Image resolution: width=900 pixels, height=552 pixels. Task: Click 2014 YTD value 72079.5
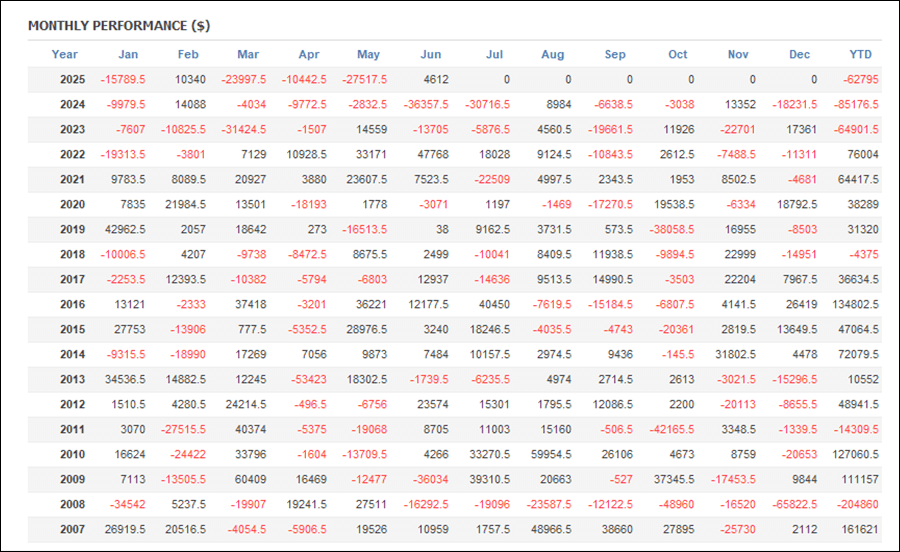tap(858, 355)
